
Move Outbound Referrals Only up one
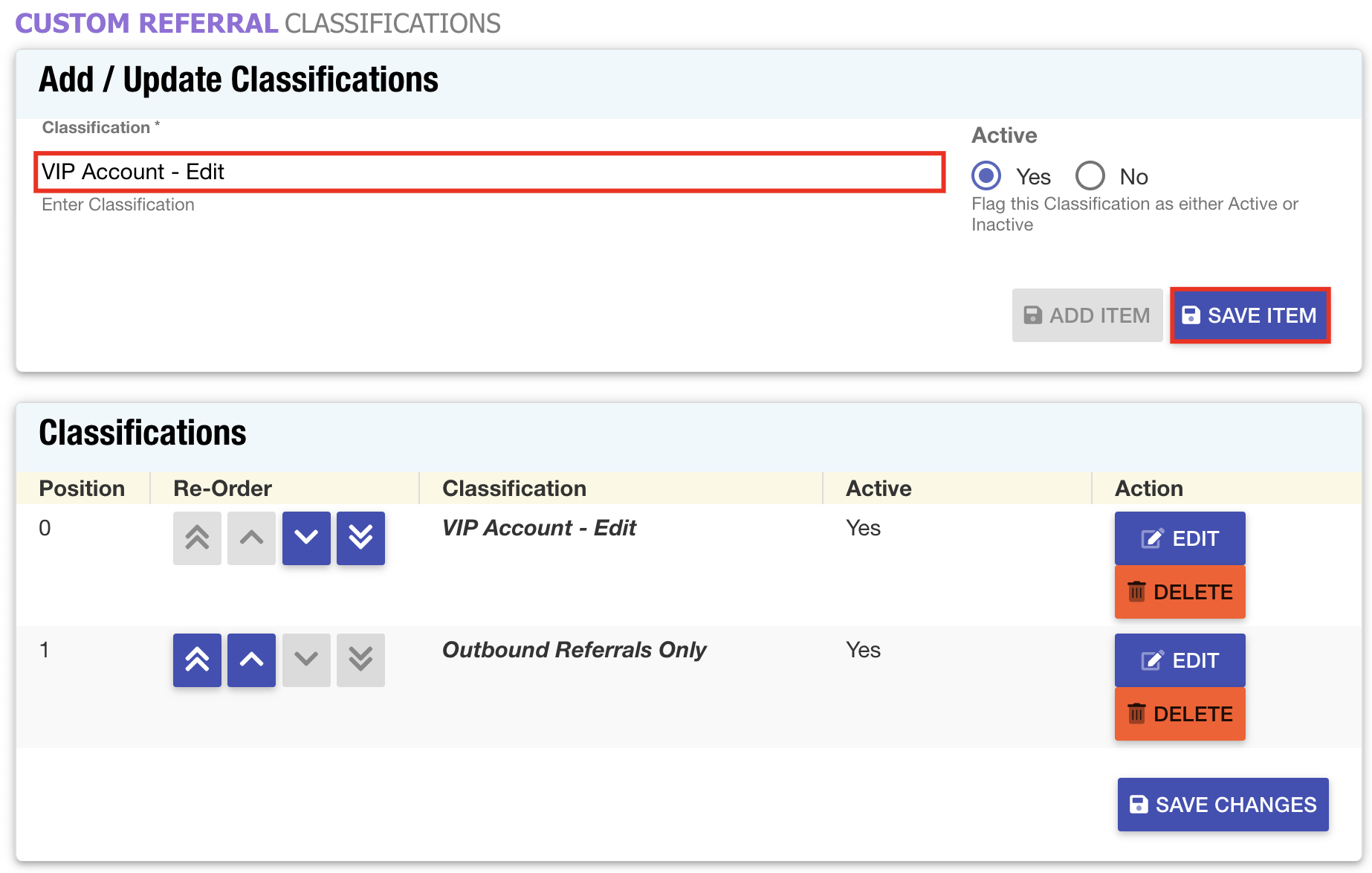(x=251, y=660)
